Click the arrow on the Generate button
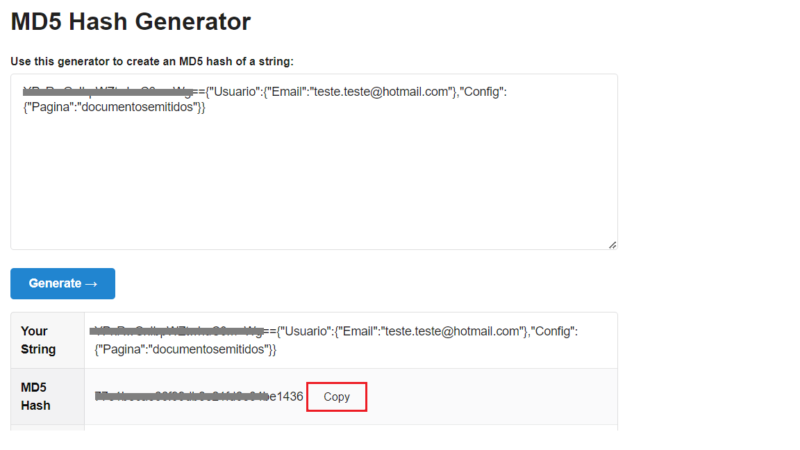Screen dimensions: 800x450 click(x=92, y=283)
